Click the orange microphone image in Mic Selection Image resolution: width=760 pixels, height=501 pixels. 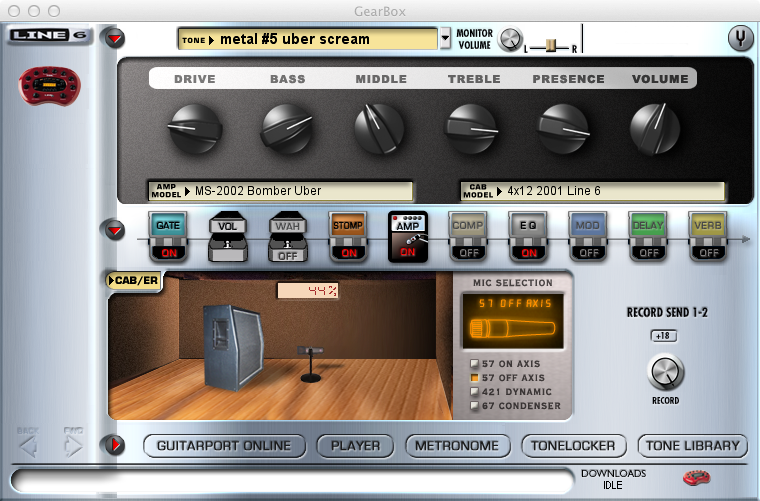pos(513,329)
